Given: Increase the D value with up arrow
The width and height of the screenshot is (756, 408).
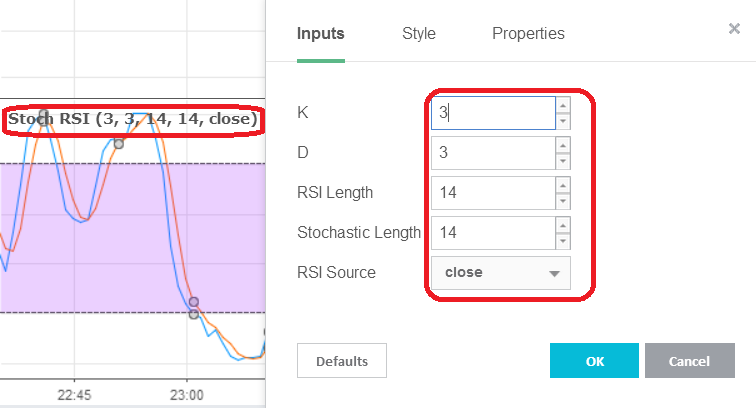Looking at the screenshot, I should [563, 145].
